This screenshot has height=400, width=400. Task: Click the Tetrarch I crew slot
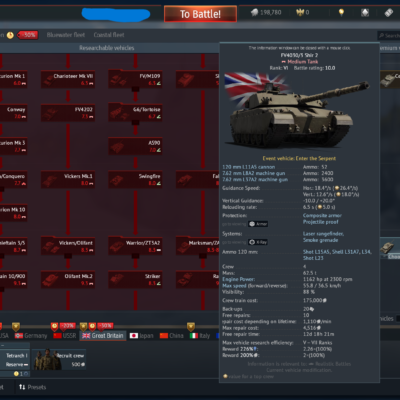pos(15,360)
